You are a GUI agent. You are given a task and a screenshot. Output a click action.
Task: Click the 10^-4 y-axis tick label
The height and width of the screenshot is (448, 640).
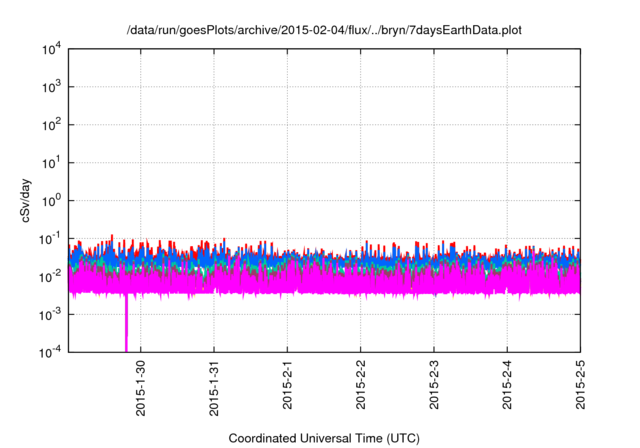point(51,352)
